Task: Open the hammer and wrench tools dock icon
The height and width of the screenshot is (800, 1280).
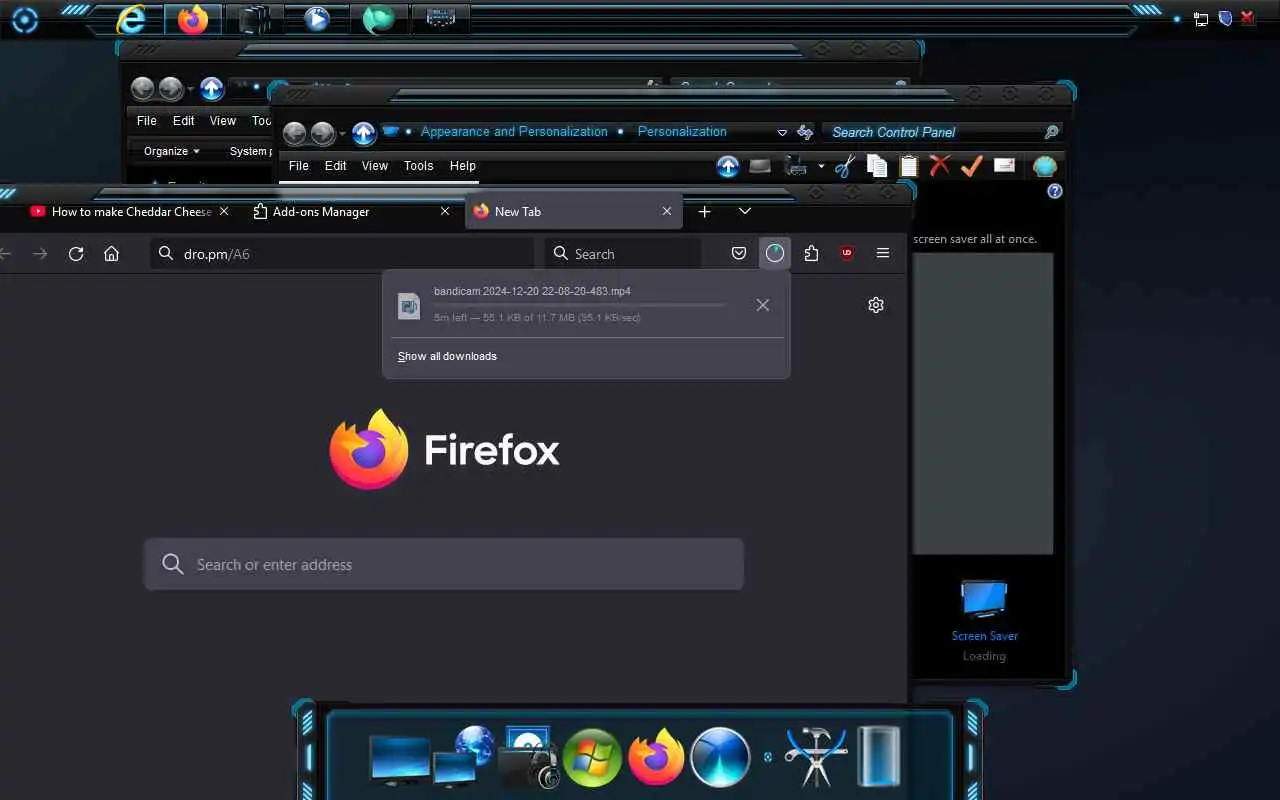Action: tap(816, 758)
